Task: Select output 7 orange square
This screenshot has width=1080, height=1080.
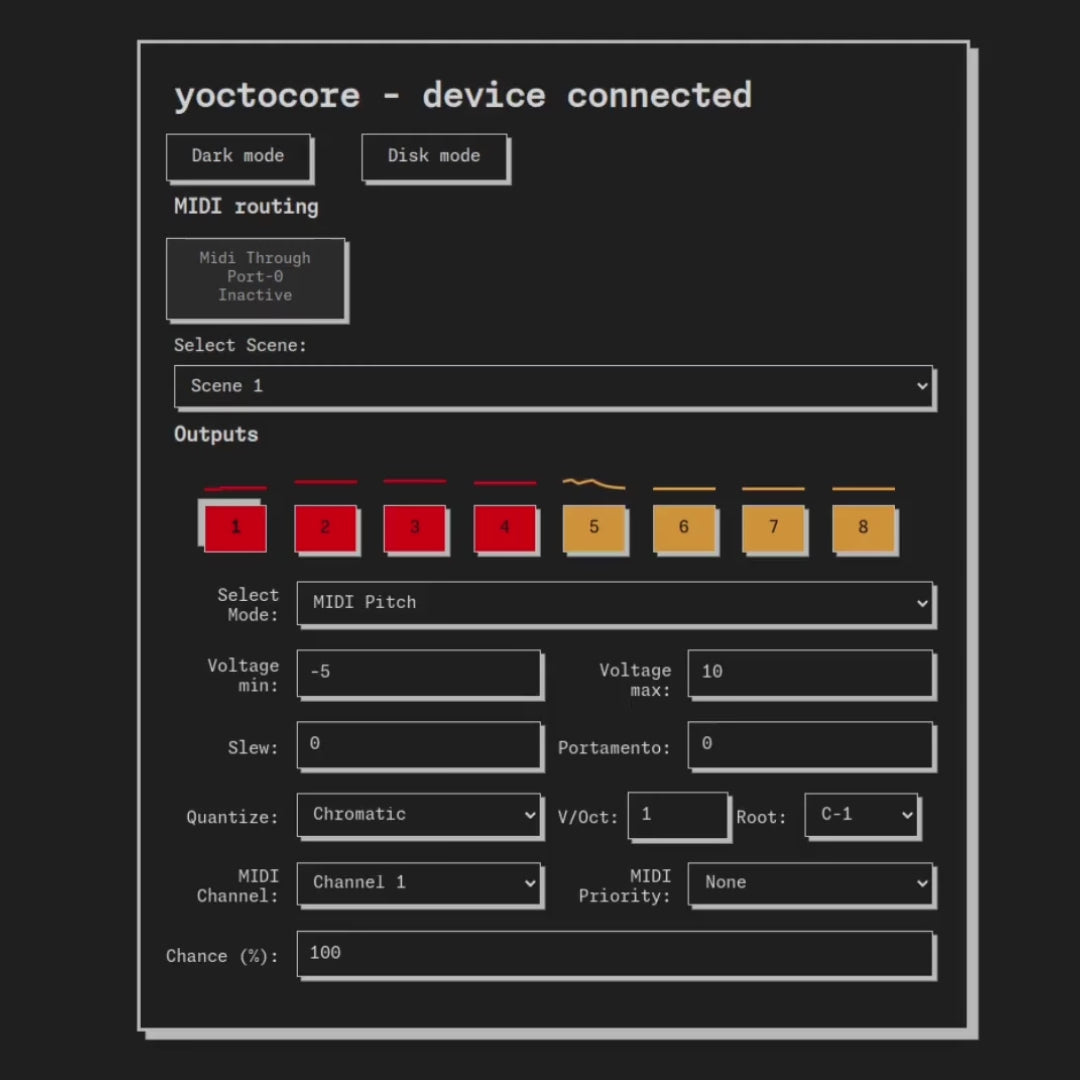Action: click(x=773, y=527)
